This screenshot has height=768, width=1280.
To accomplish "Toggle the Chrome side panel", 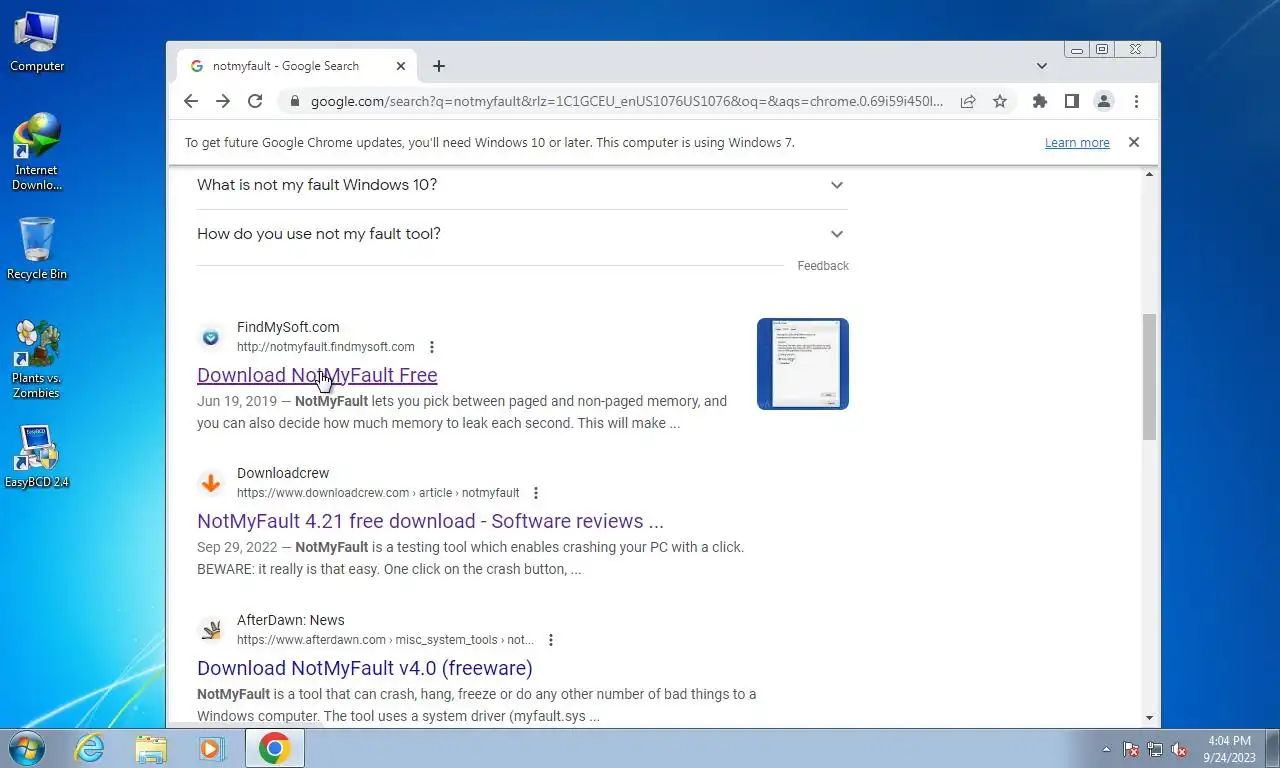I will pyautogui.click(x=1071, y=101).
